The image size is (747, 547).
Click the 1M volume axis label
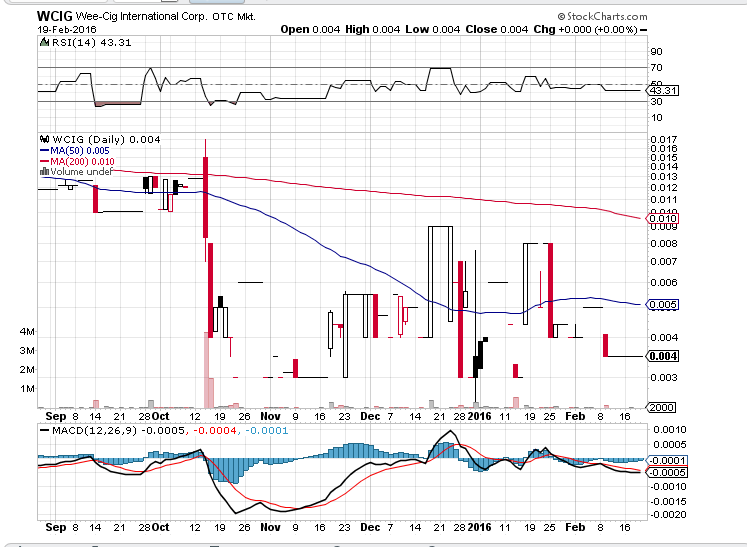tap(27, 389)
